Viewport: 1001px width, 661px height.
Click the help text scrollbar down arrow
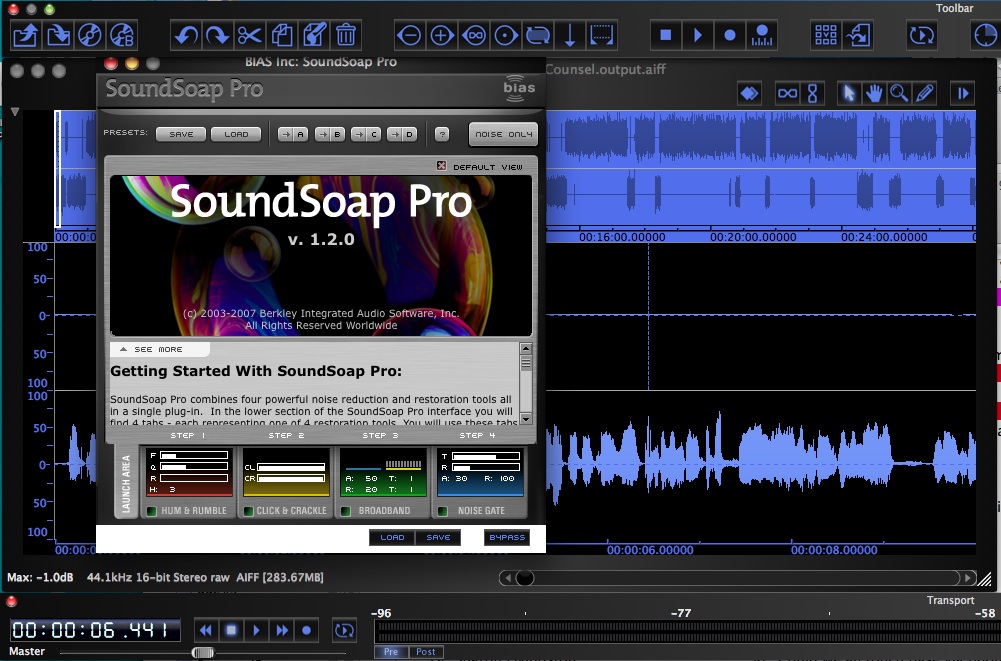pyautogui.click(x=526, y=419)
